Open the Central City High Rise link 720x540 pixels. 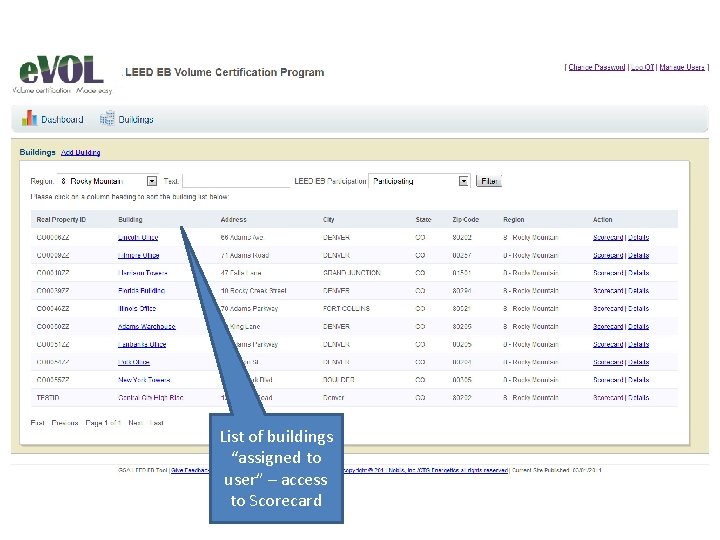click(x=150, y=398)
